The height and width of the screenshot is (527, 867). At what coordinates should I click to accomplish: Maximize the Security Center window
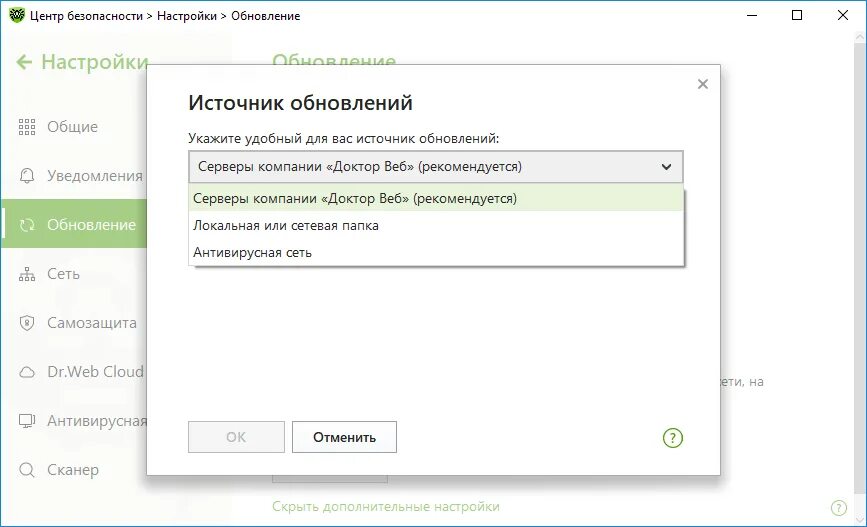point(797,15)
